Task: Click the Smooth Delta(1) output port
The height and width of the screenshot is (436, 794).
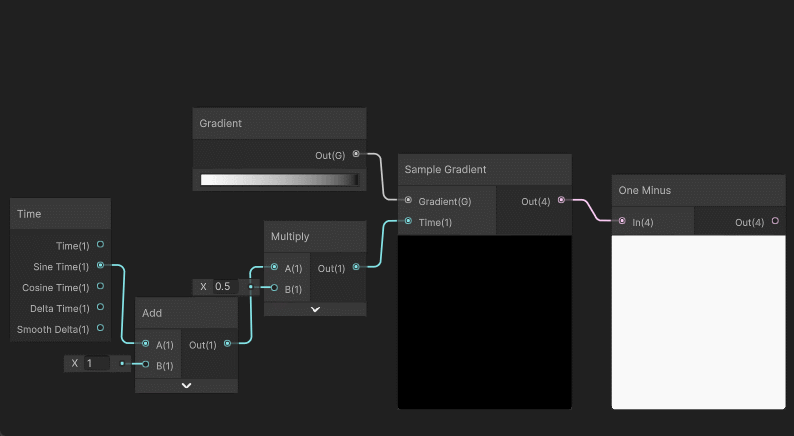Action: [100, 328]
